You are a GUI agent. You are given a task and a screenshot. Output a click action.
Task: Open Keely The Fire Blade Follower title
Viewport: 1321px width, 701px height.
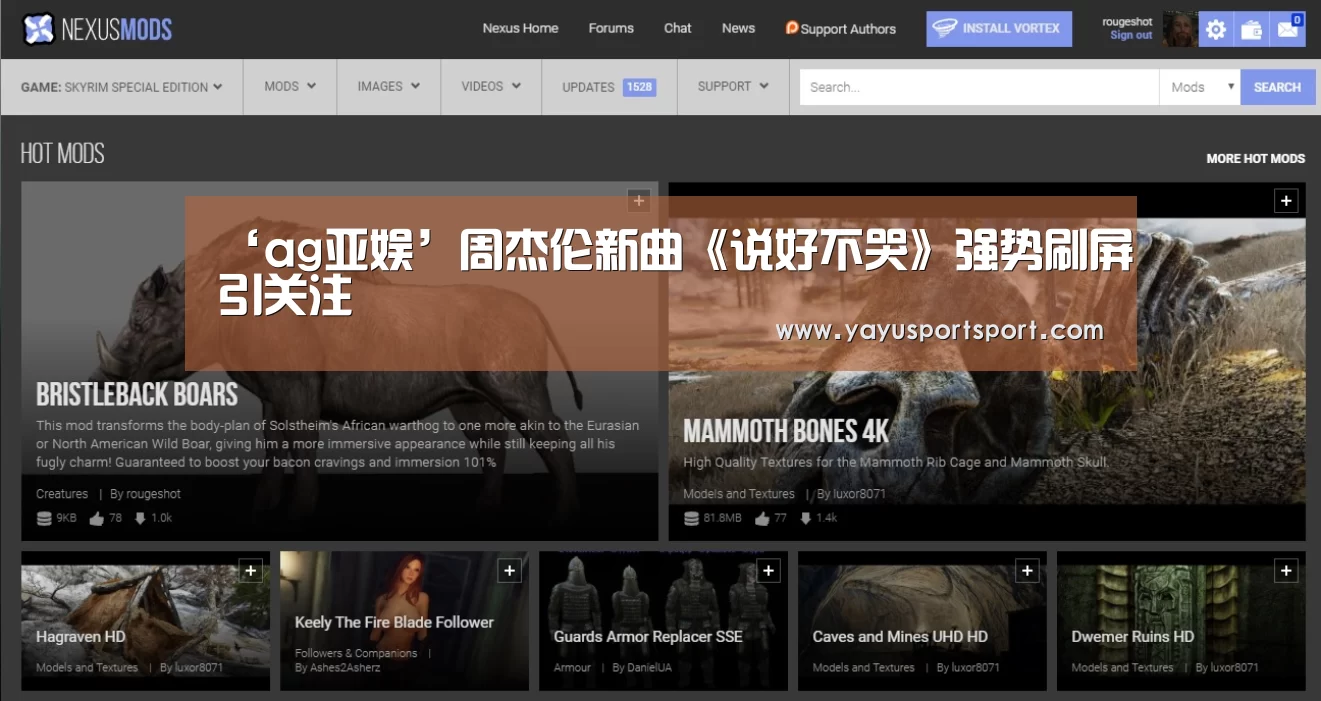coord(394,622)
